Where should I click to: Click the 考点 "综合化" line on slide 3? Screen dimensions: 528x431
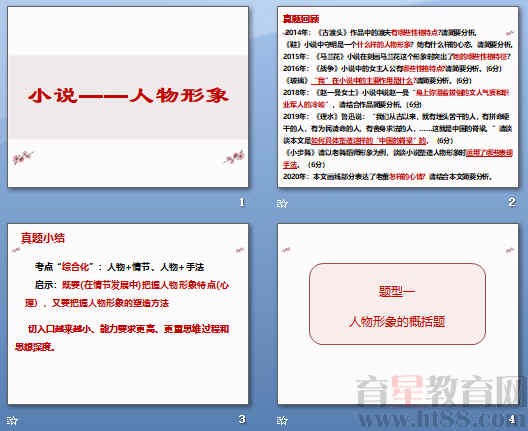(119, 267)
